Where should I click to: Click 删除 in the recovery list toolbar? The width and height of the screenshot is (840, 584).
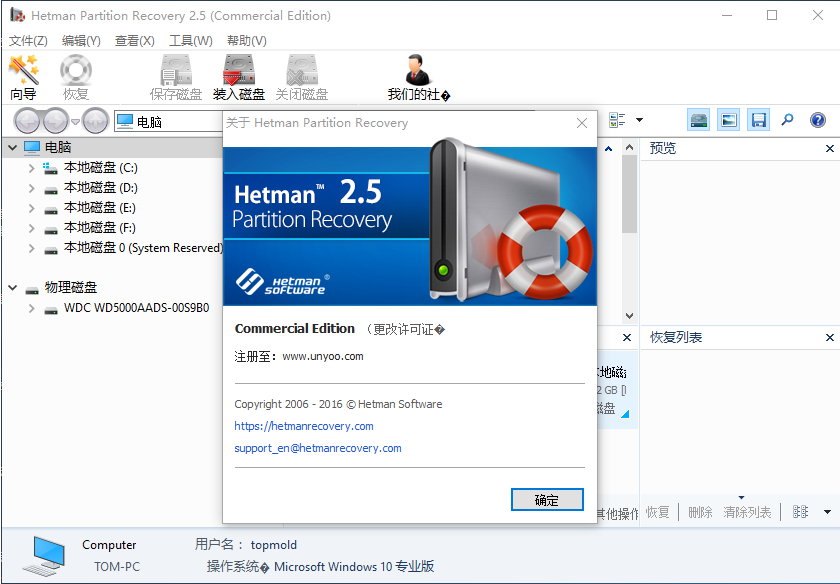700,512
